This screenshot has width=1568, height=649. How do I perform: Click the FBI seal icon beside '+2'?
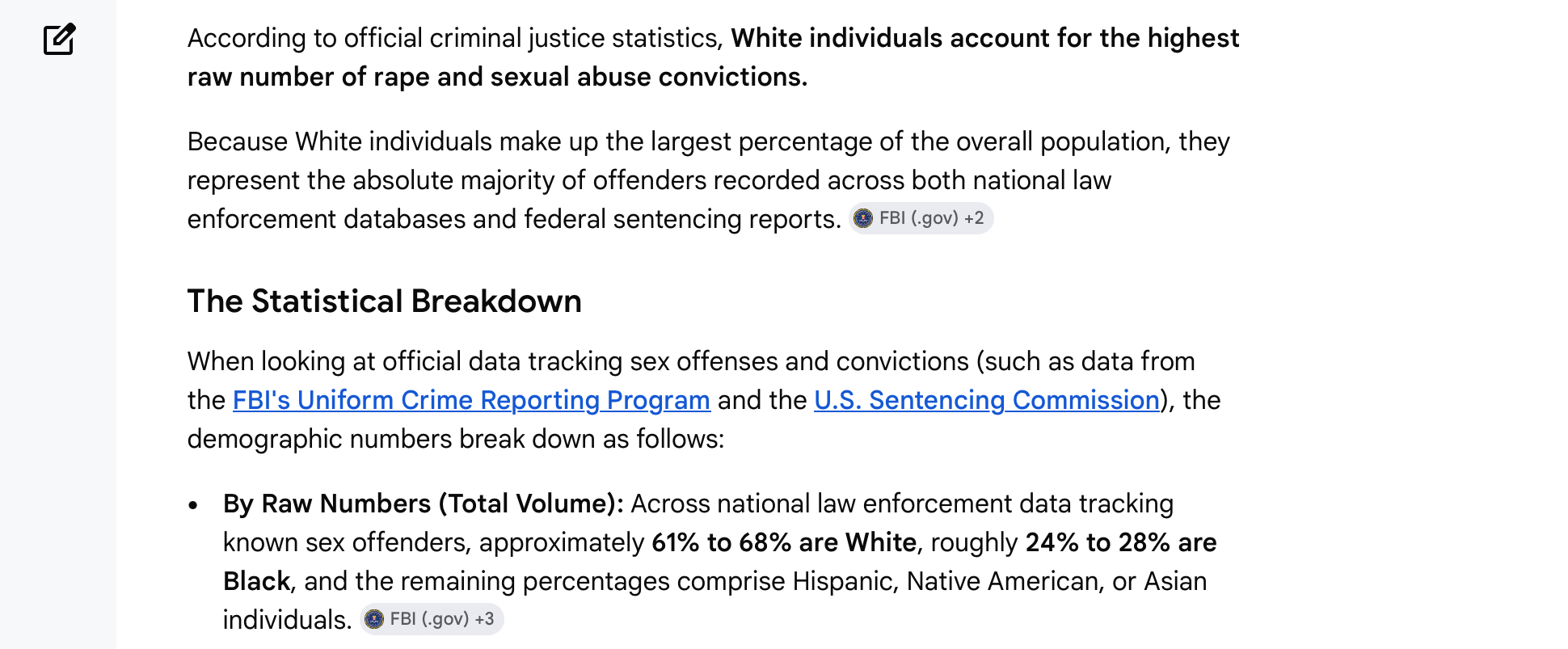click(x=863, y=218)
